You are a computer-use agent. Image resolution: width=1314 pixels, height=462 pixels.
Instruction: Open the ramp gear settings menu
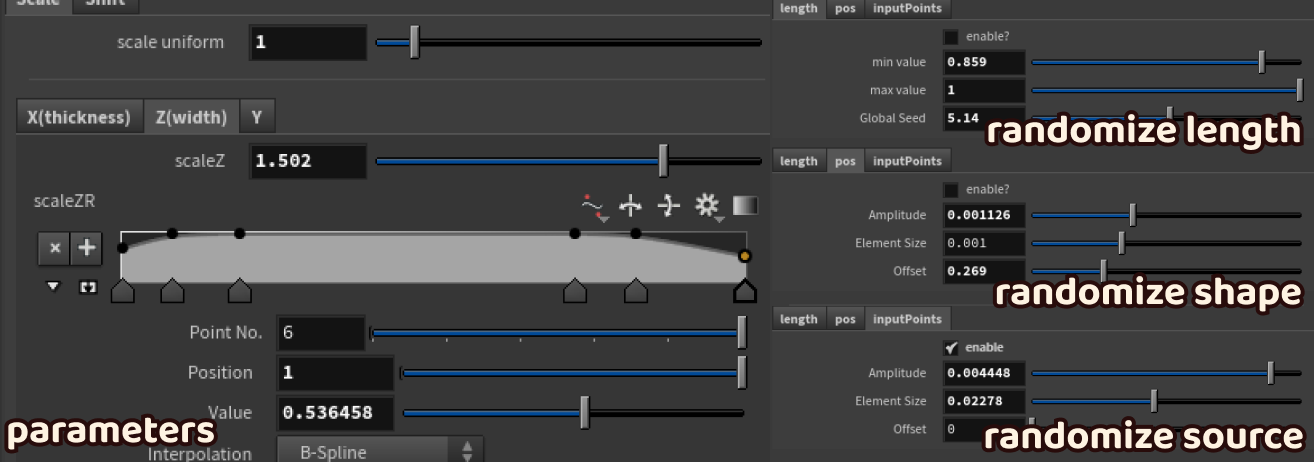(x=708, y=206)
